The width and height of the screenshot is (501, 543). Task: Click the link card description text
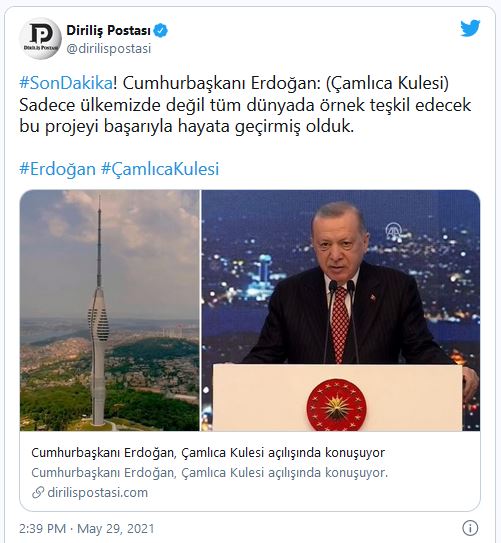coord(209,473)
